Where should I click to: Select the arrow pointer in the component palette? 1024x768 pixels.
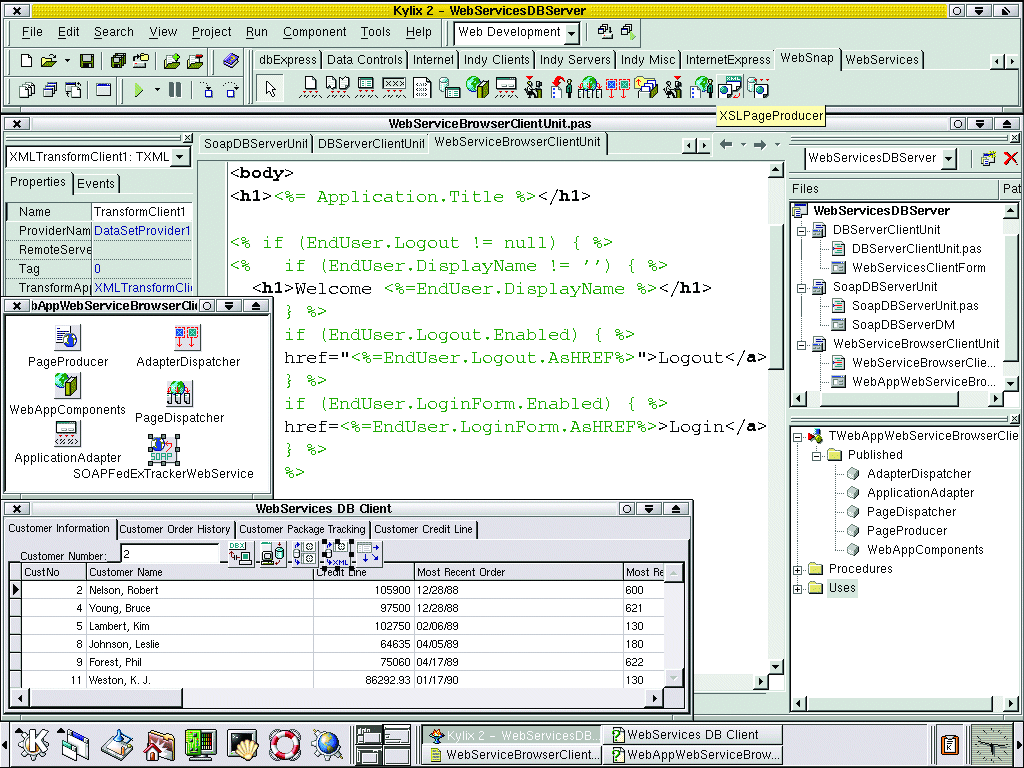[270, 88]
